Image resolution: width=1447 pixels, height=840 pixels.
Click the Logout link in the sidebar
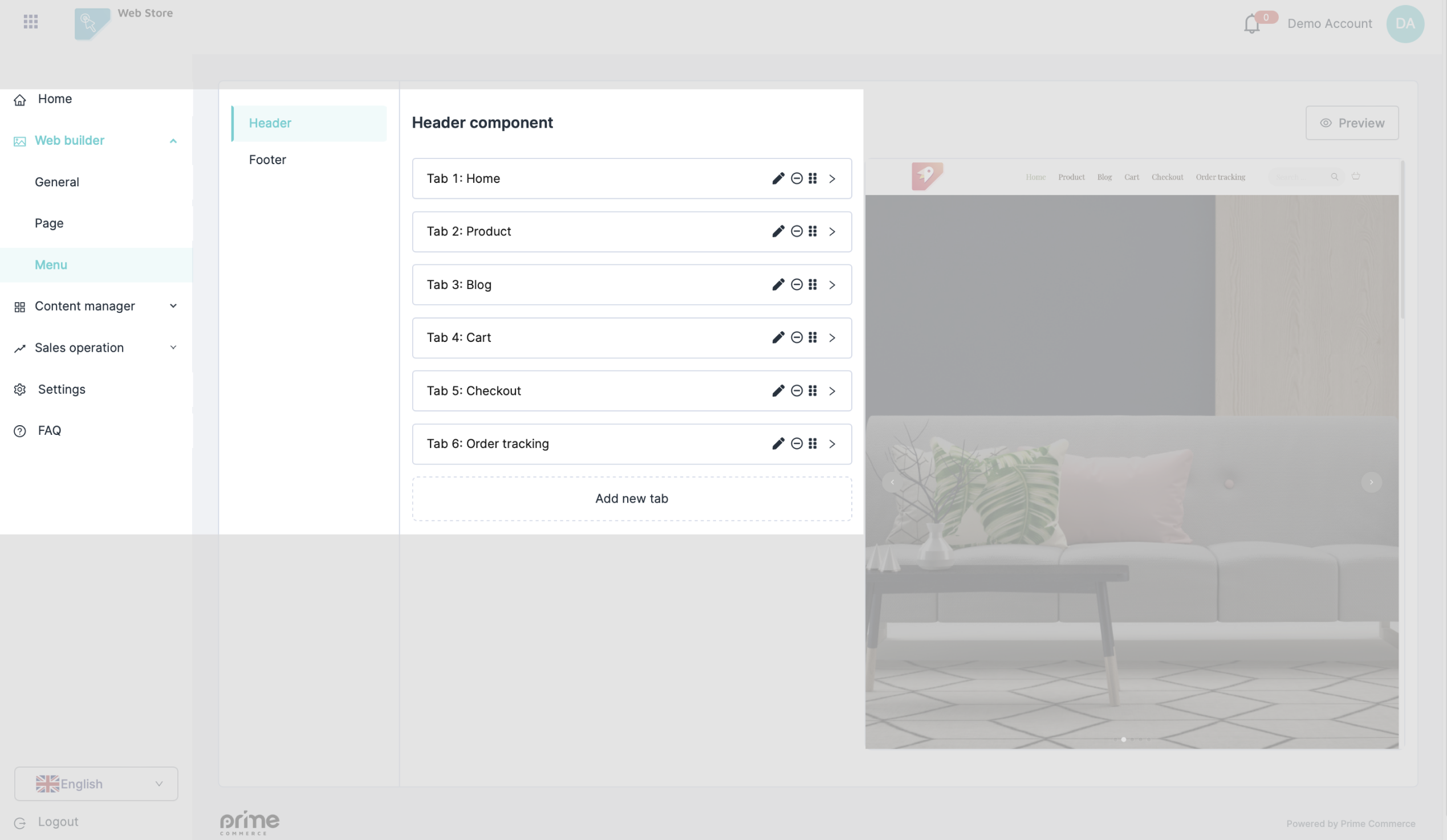pyautogui.click(x=58, y=822)
